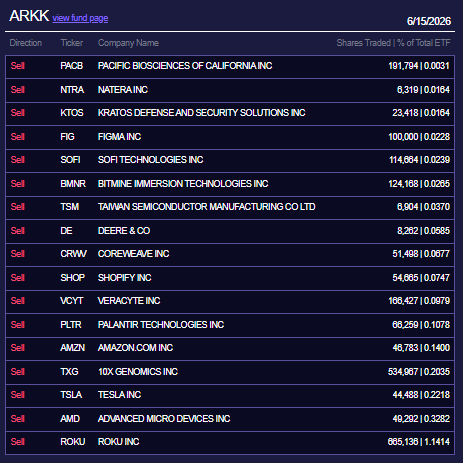Click Amazon.com Inc company name
The image size is (463, 463).
pyautogui.click(x=135, y=348)
